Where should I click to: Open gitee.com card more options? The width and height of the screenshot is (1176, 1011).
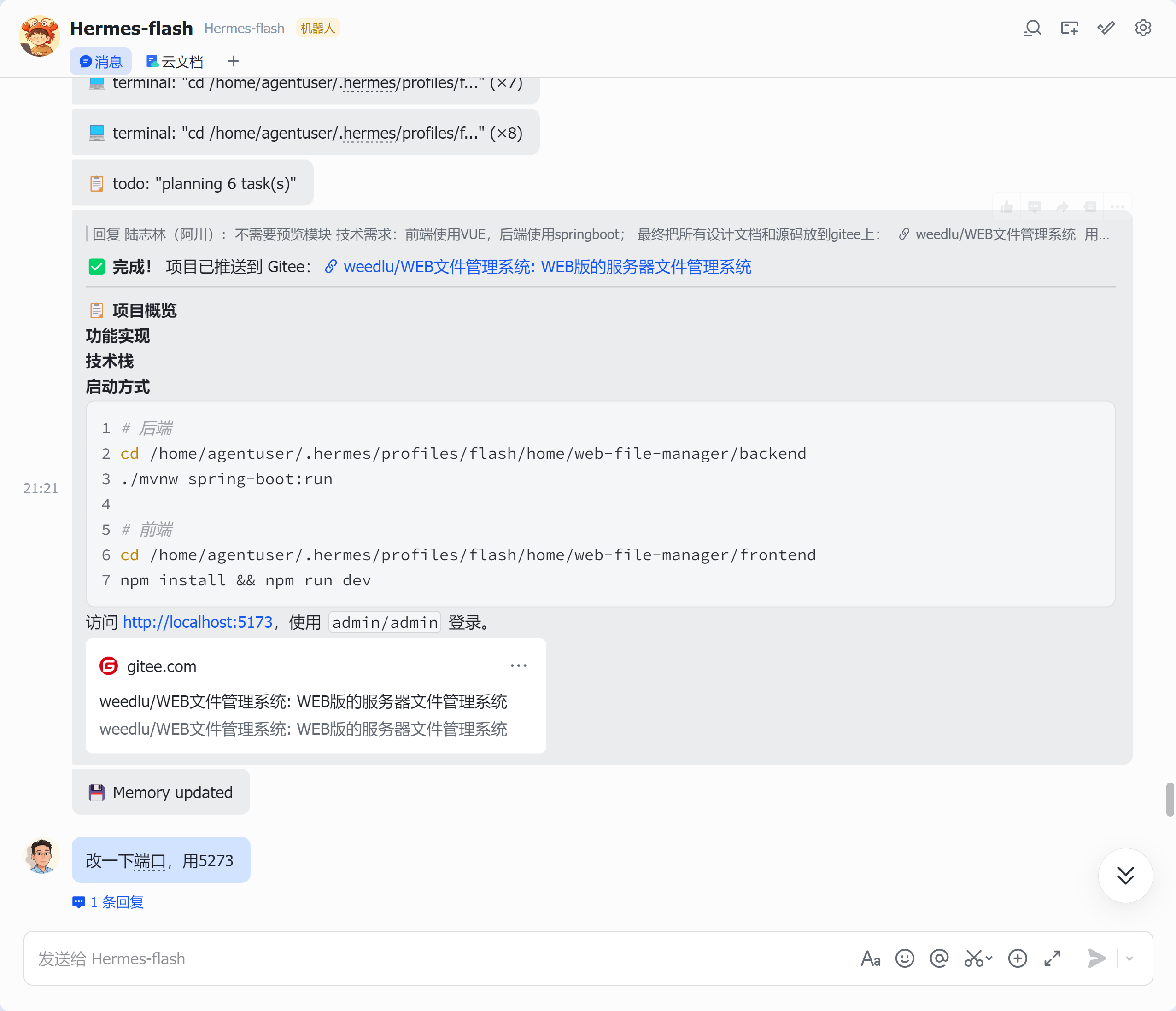519,665
